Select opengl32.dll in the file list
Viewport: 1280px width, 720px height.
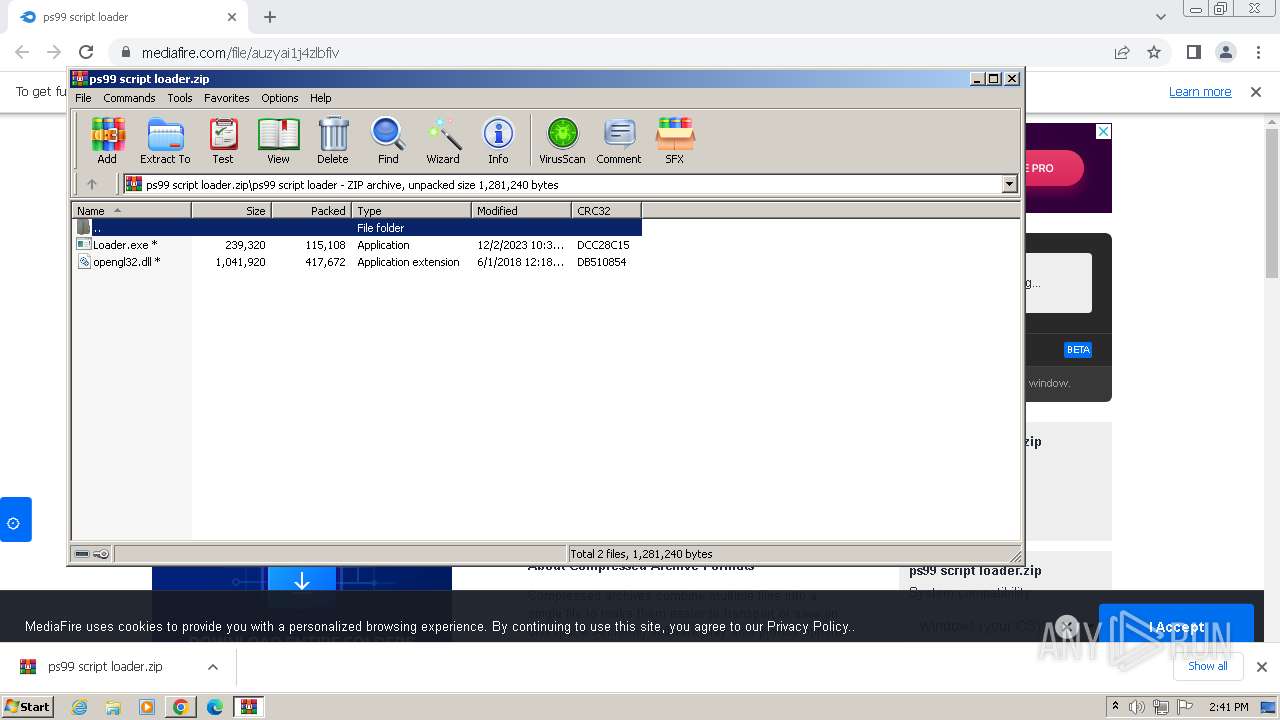click(357, 262)
